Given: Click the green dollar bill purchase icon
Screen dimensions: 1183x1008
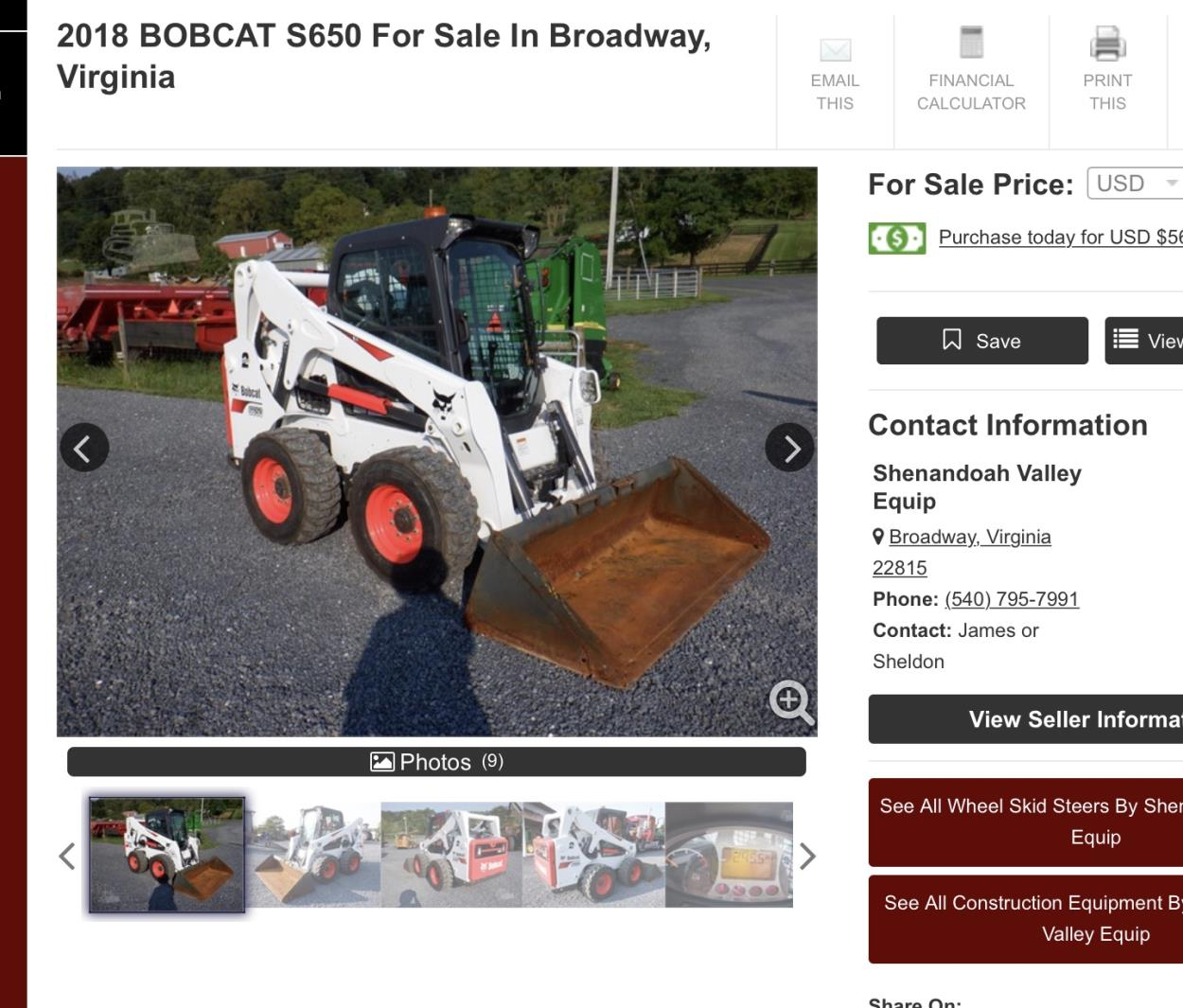Looking at the screenshot, I should pyautogui.click(x=896, y=238).
